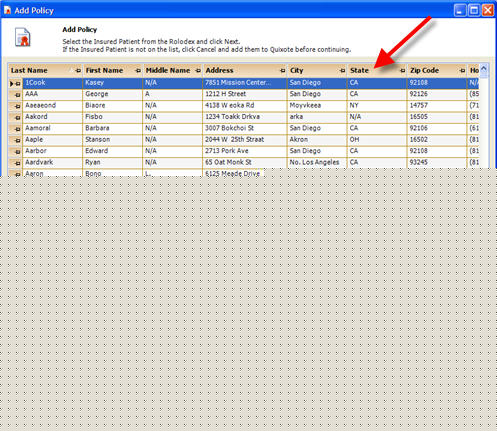Pin the City column header
The height and width of the screenshot is (431, 497).
342,70
